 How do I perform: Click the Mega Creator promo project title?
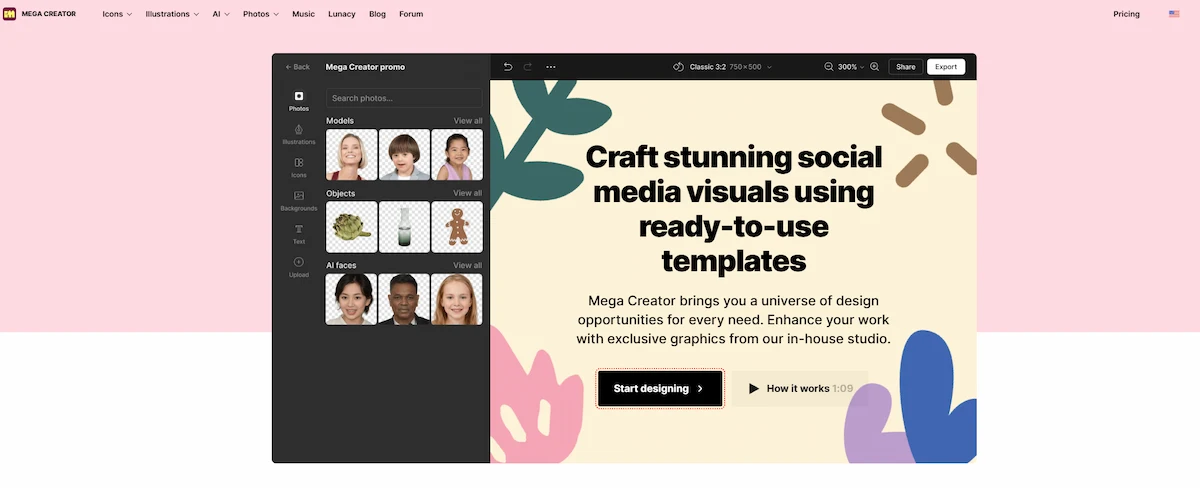point(365,67)
